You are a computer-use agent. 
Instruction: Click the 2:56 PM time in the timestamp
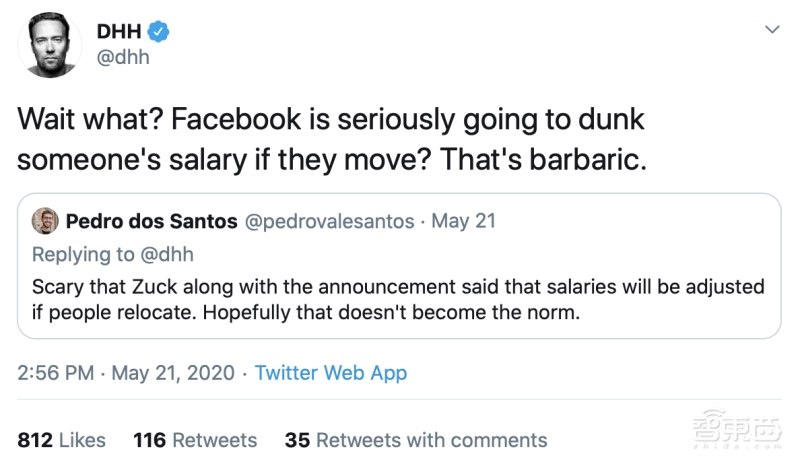pyautogui.click(x=56, y=373)
